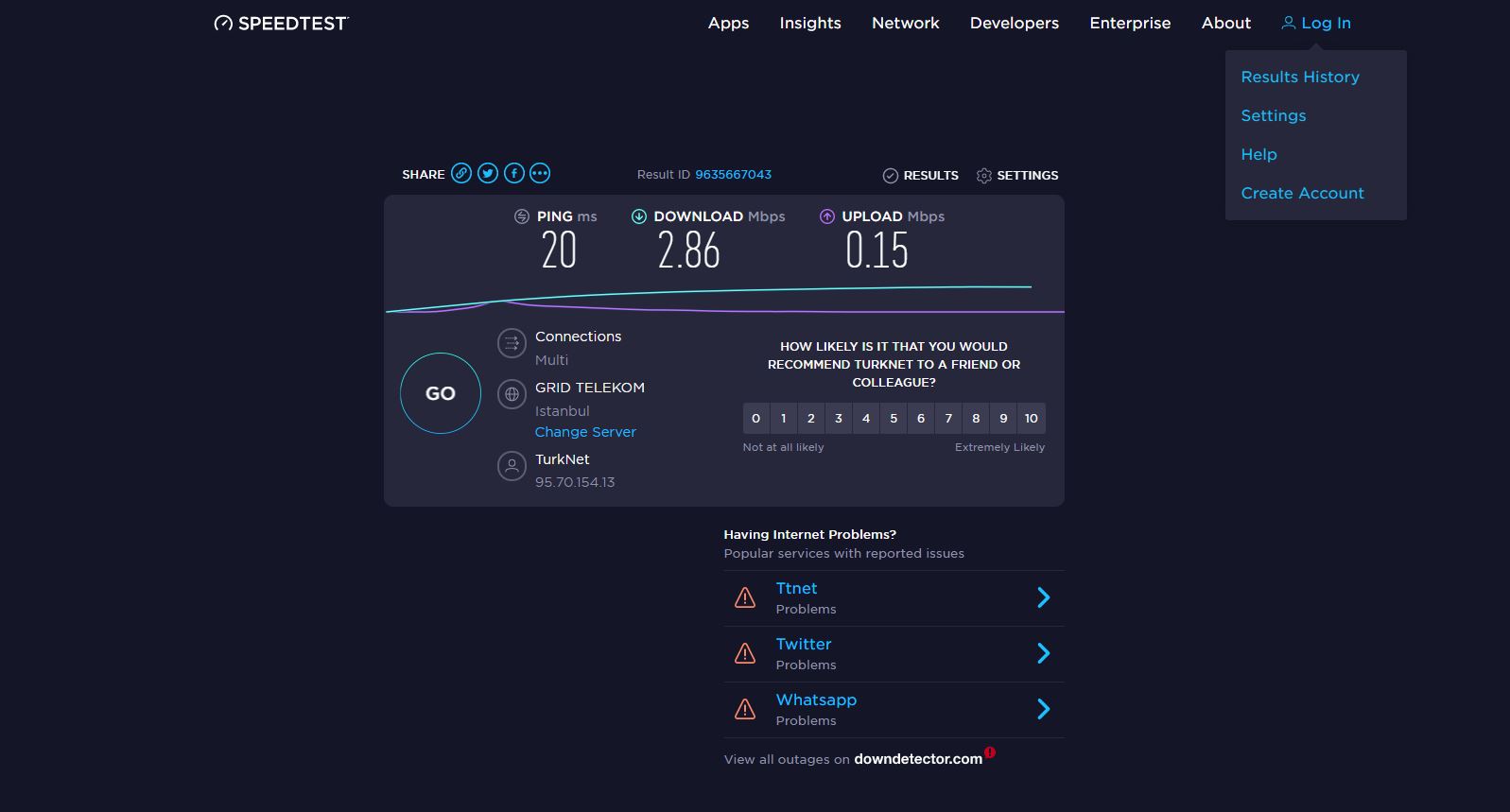Screen dimensions: 1510x812
Task: Open the Insights menu
Action: pyautogui.click(x=810, y=23)
